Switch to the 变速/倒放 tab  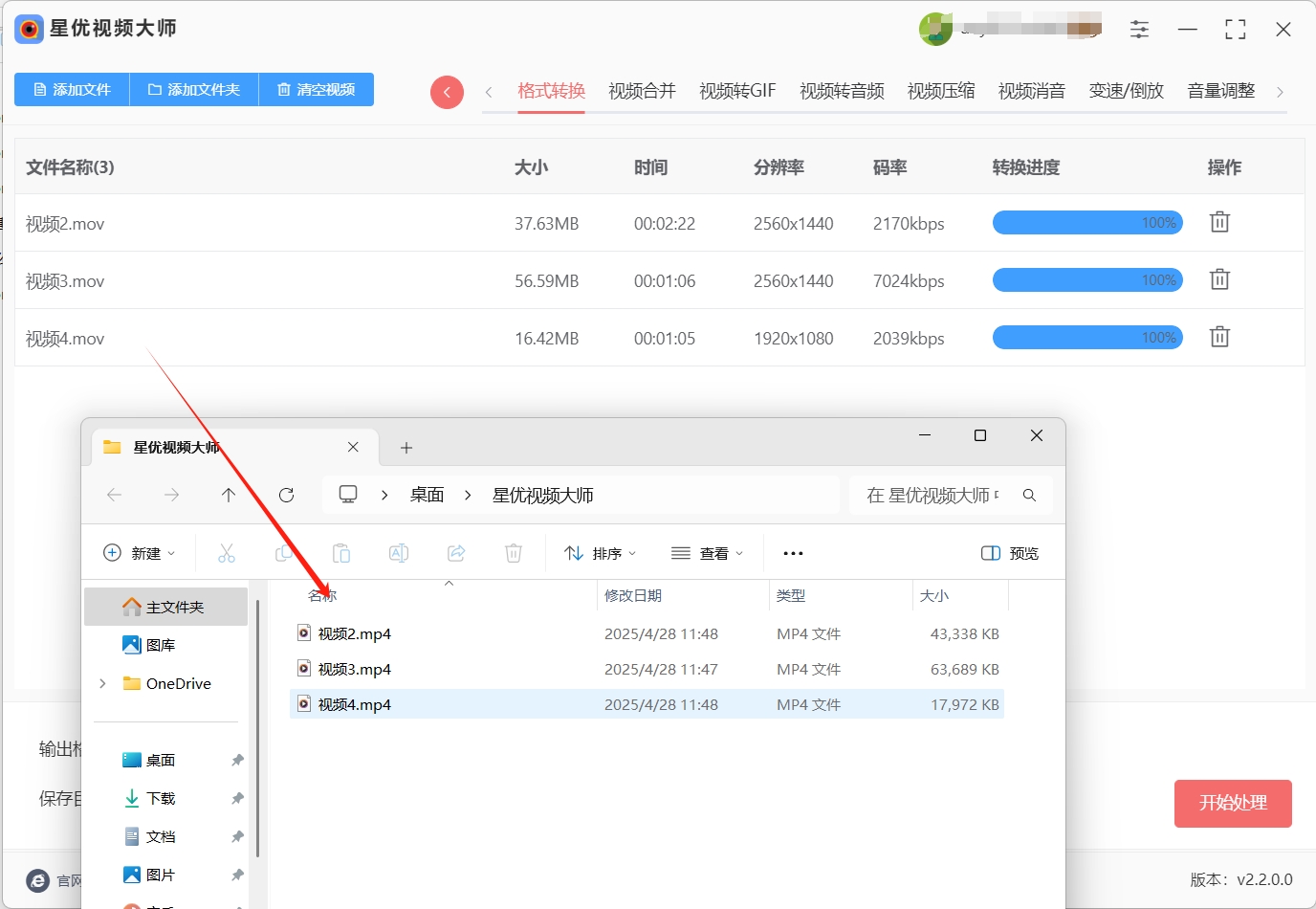point(1127,91)
